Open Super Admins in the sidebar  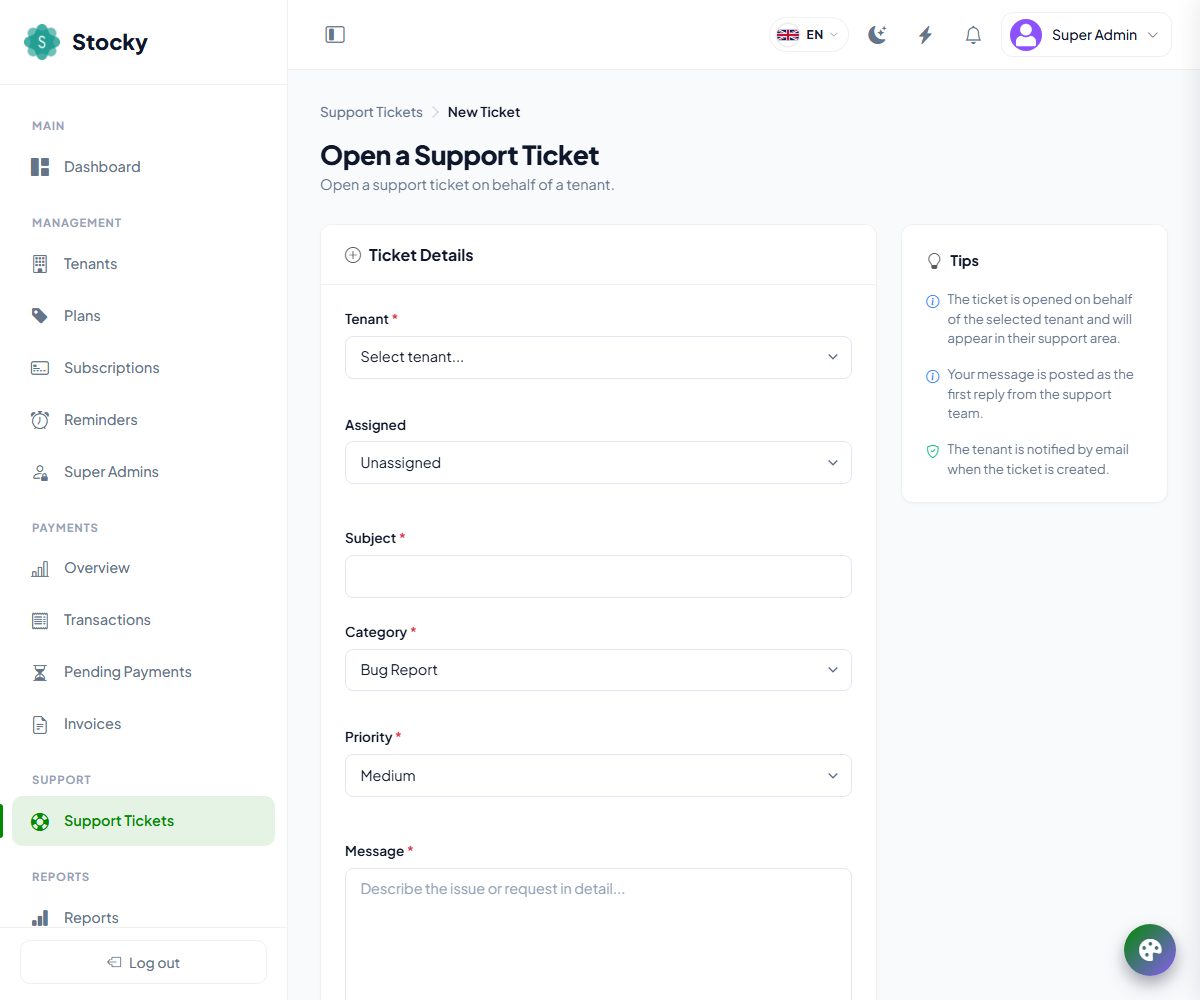[143, 472]
